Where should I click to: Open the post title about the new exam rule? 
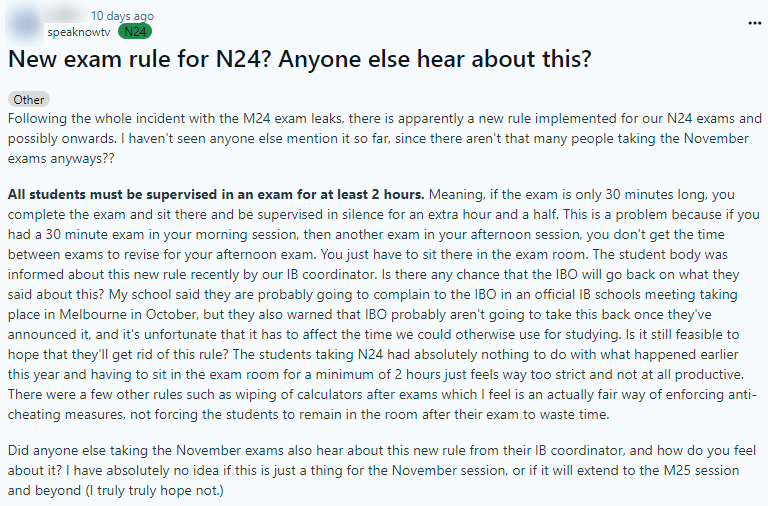tap(299, 59)
